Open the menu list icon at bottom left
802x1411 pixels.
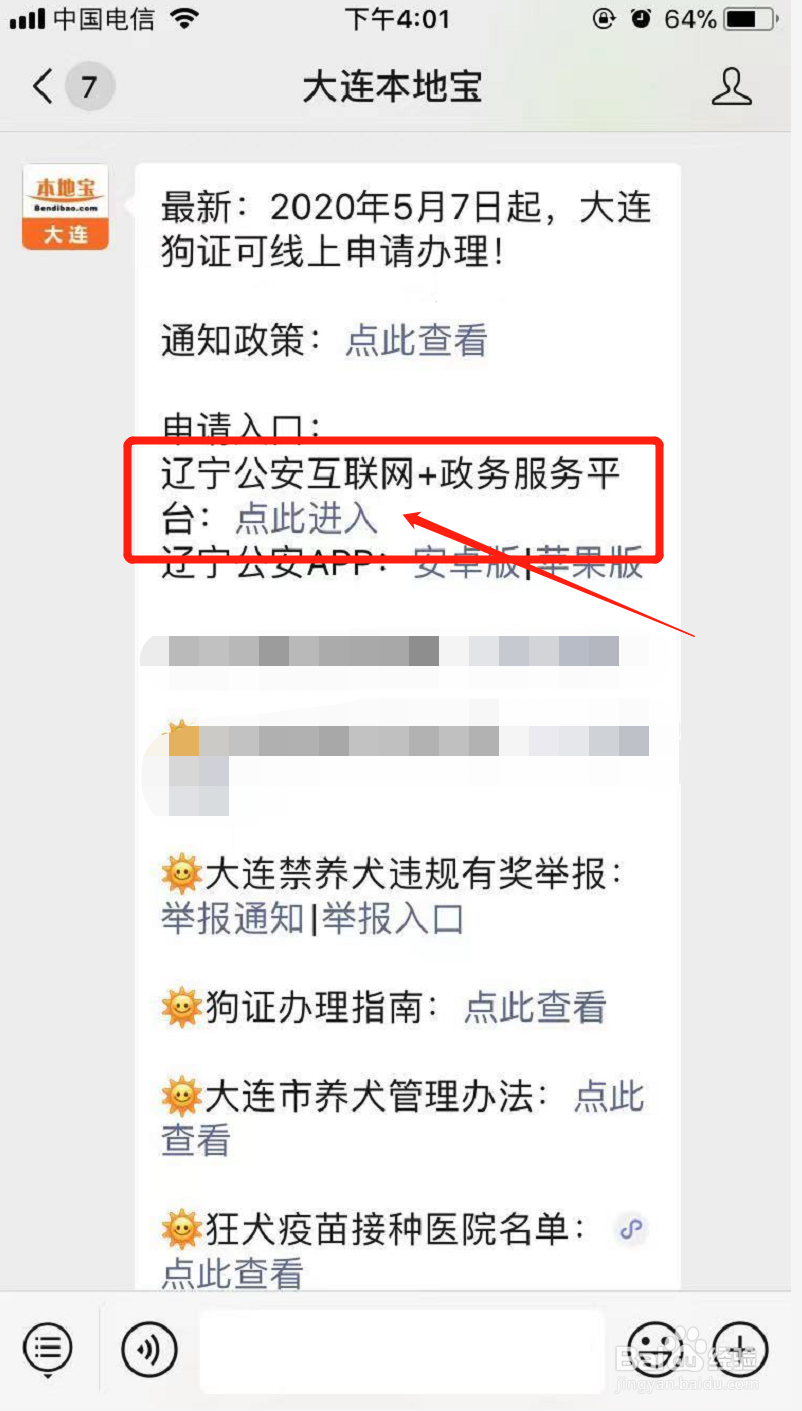(48, 1350)
